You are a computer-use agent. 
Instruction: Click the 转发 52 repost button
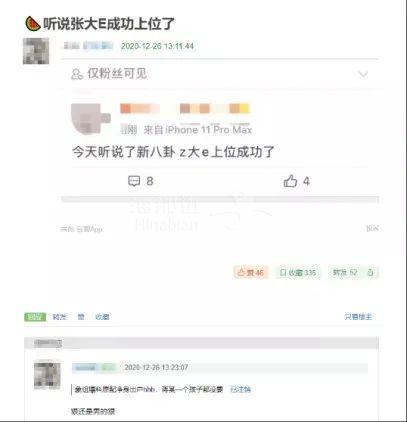[345, 273]
